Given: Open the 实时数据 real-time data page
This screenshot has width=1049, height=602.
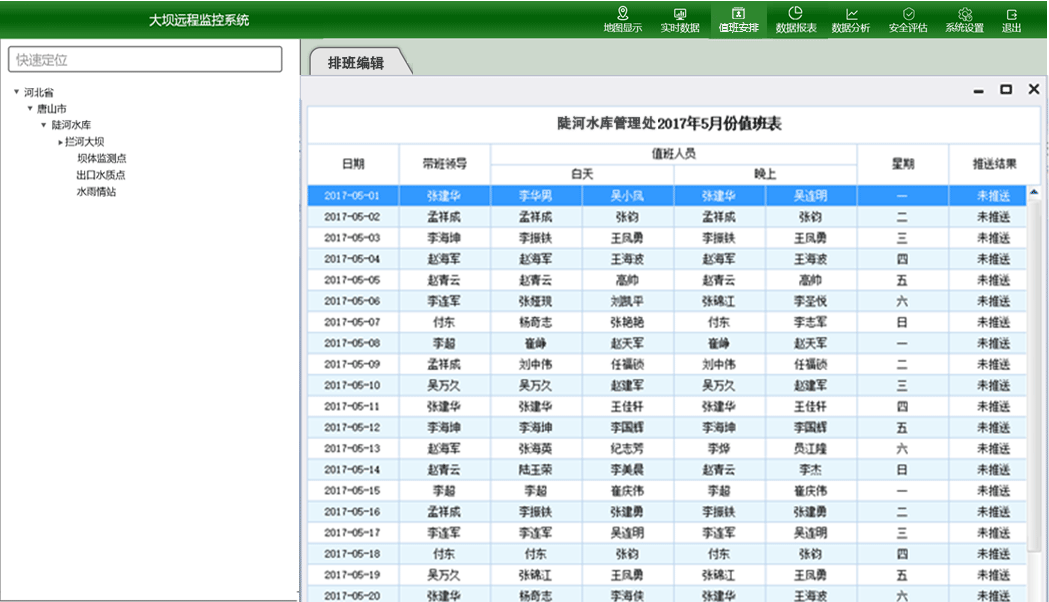Looking at the screenshot, I should pyautogui.click(x=679, y=19).
